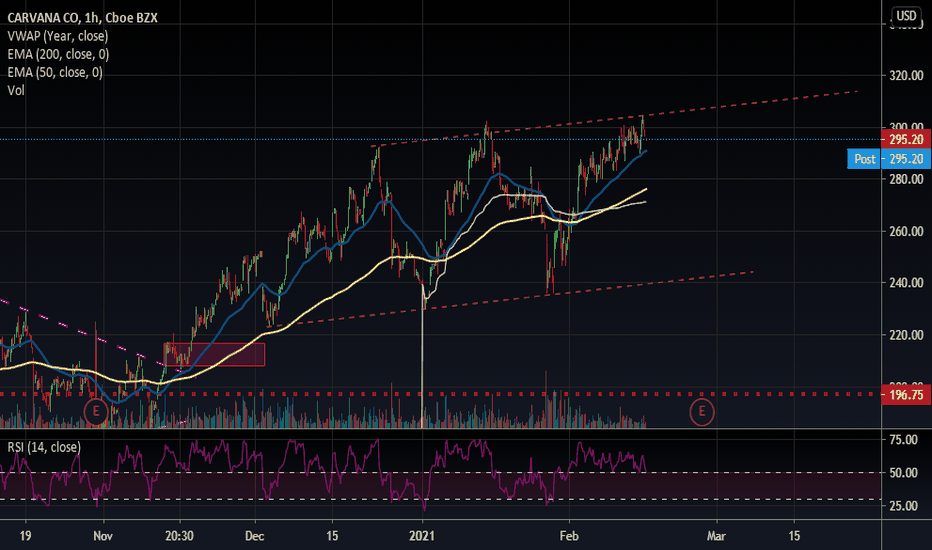932x550 pixels.
Task: Click the RSI 50.00 scale label
Action: pyautogui.click(x=903, y=473)
